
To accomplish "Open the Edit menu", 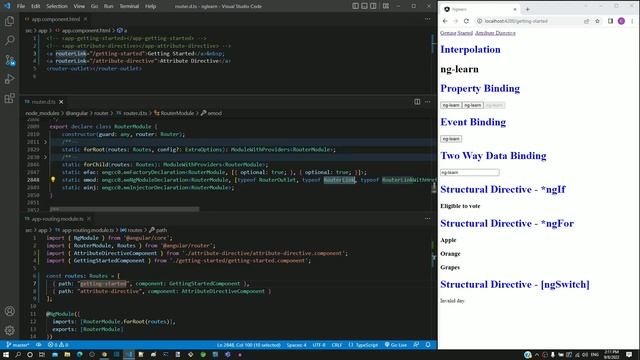I will [x=36, y=6].
